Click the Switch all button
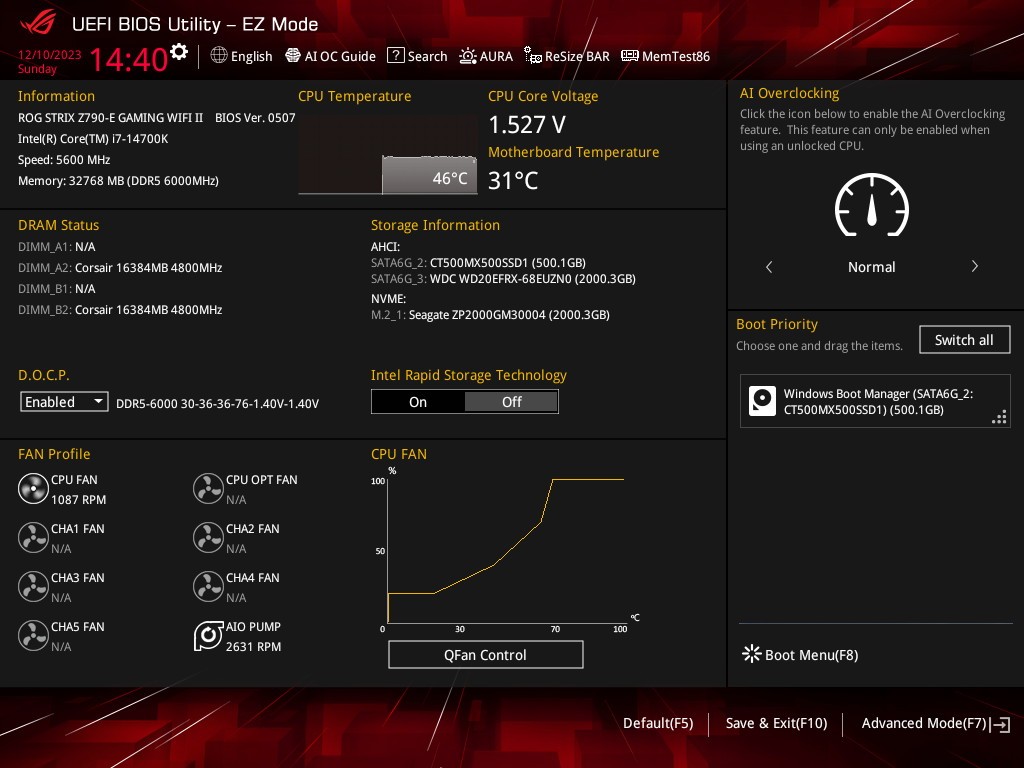The width and height of the screenshot is (1024, 768). [x=964, y=340]
